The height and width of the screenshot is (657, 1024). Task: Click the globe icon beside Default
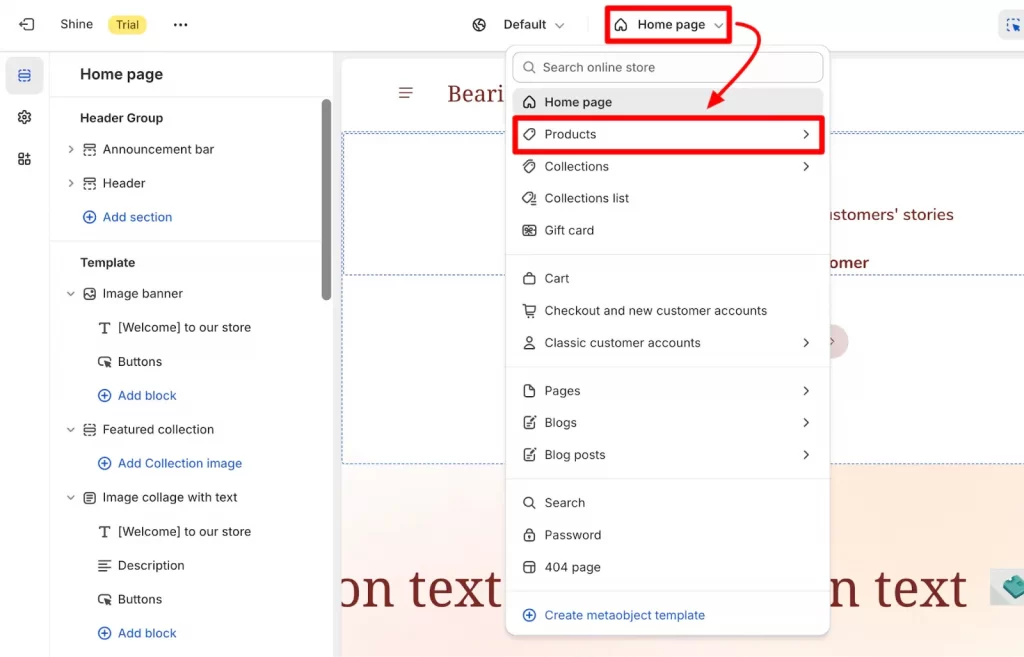pos(478,24)
